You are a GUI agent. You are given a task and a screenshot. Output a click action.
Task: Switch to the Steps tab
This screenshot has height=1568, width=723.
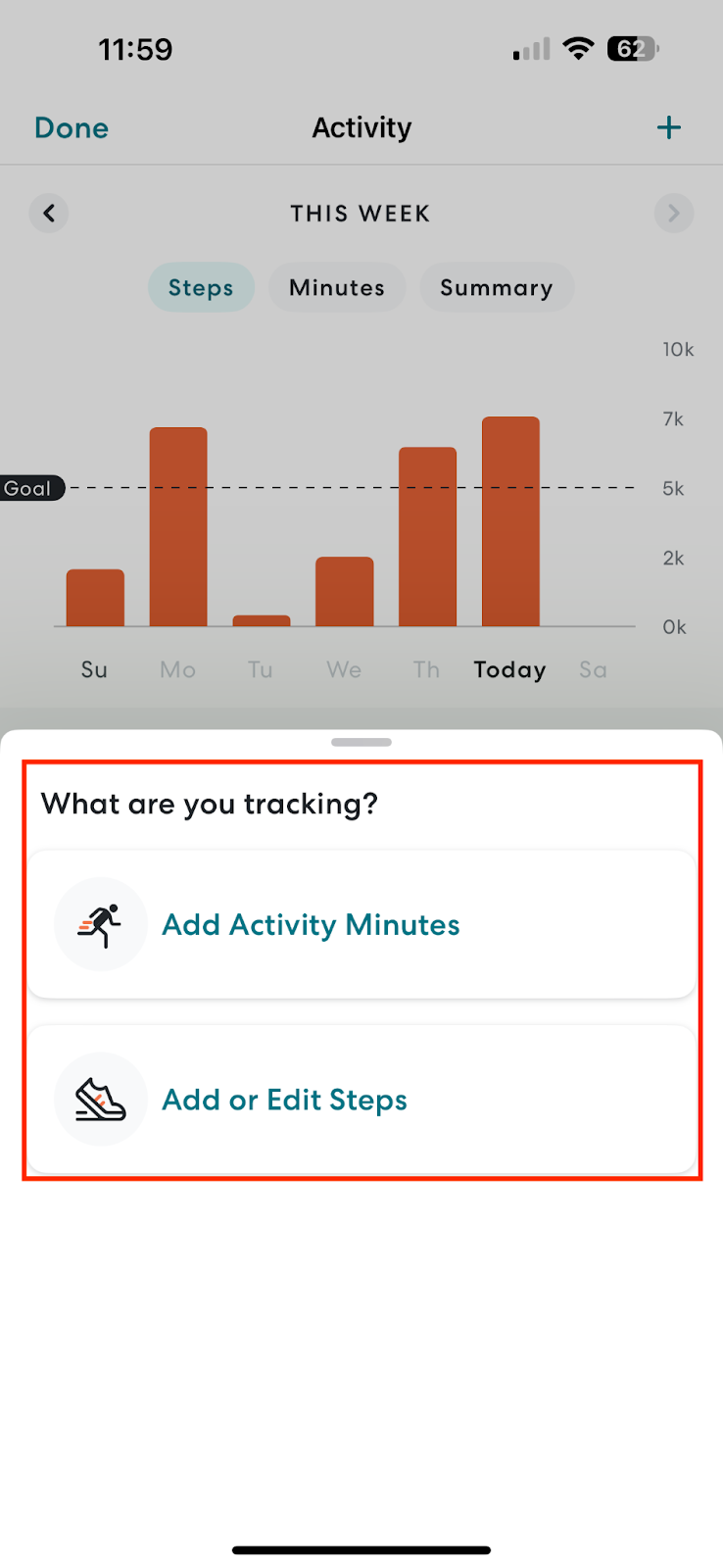(x=201, y=287)
